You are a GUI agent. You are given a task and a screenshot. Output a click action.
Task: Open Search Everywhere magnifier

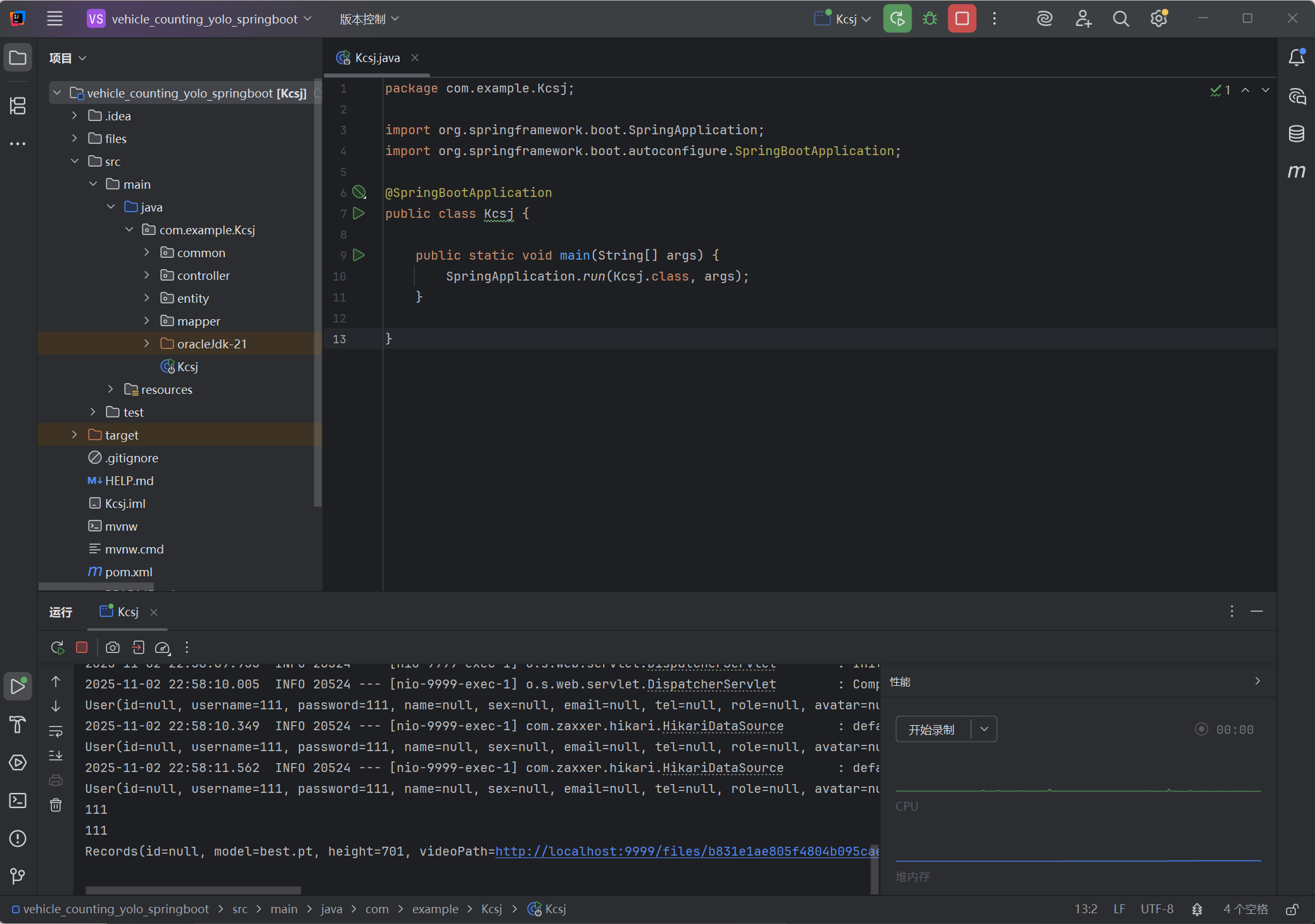click(x=1121, y=19)
